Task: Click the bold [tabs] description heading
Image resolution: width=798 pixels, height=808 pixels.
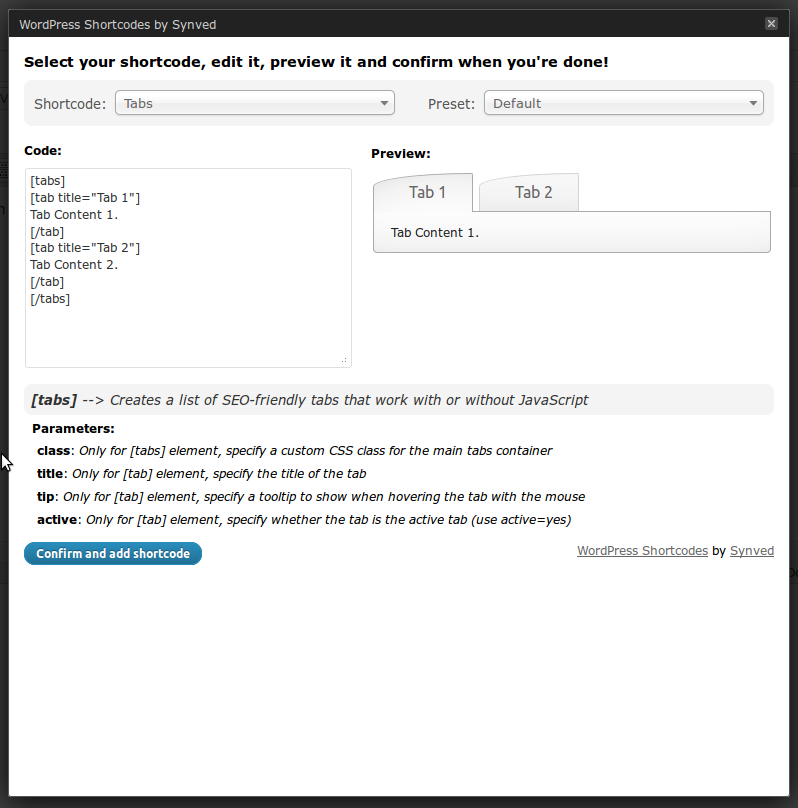Action: tap(54, 400)
